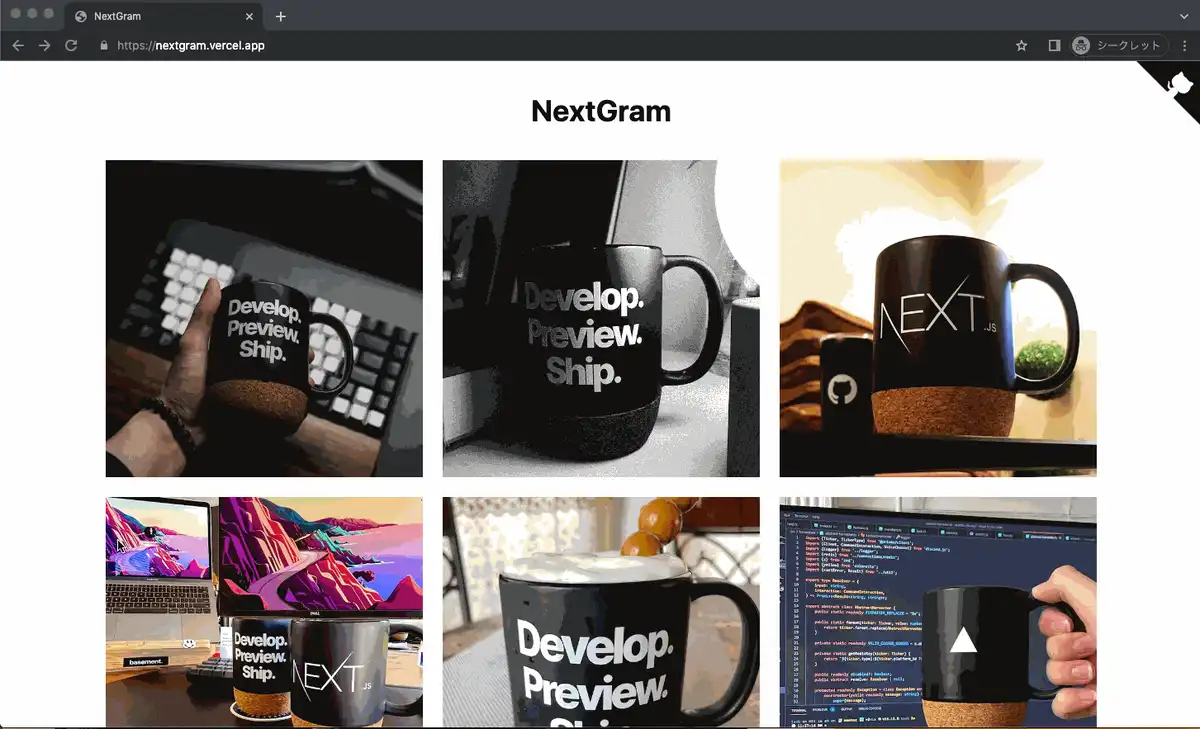Click the NextGram page title
This screenshot has width=1200, height=729.
click(599, 111)
